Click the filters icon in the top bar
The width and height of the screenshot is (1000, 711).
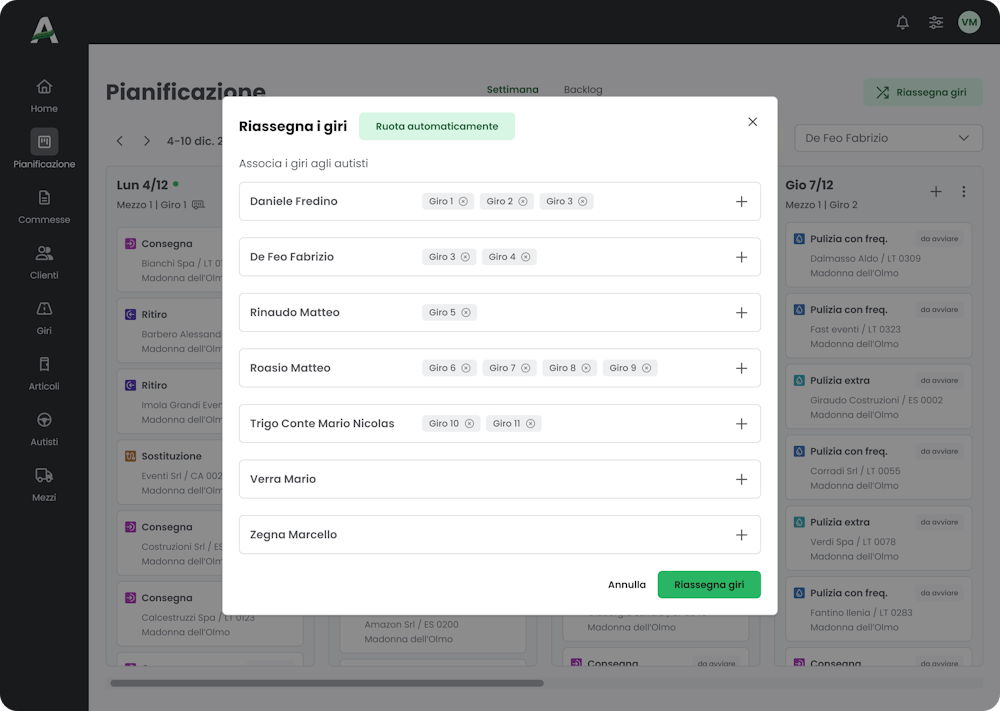936,21
